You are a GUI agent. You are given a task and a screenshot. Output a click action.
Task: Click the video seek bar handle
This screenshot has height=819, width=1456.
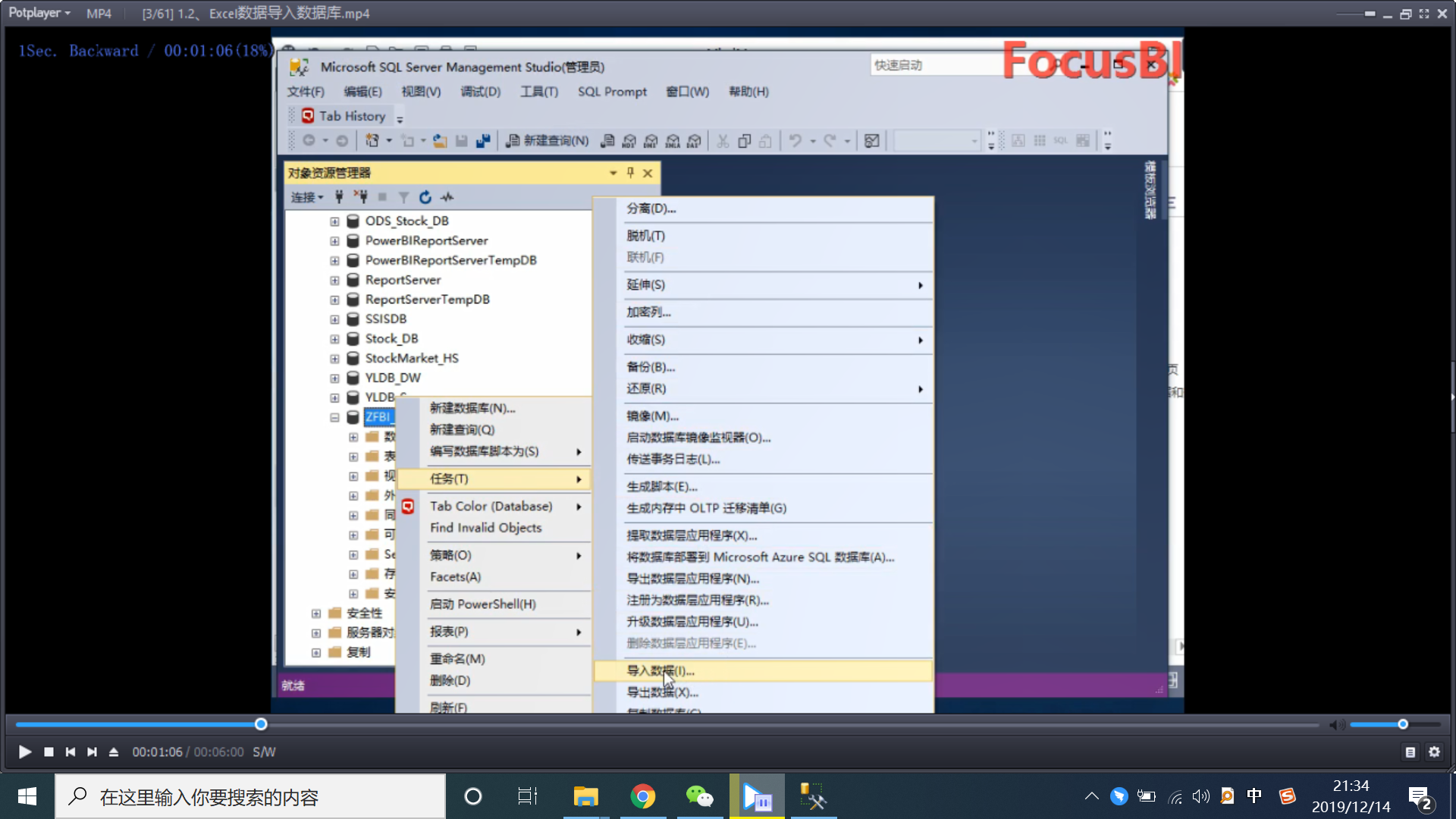tap(261, 724)
